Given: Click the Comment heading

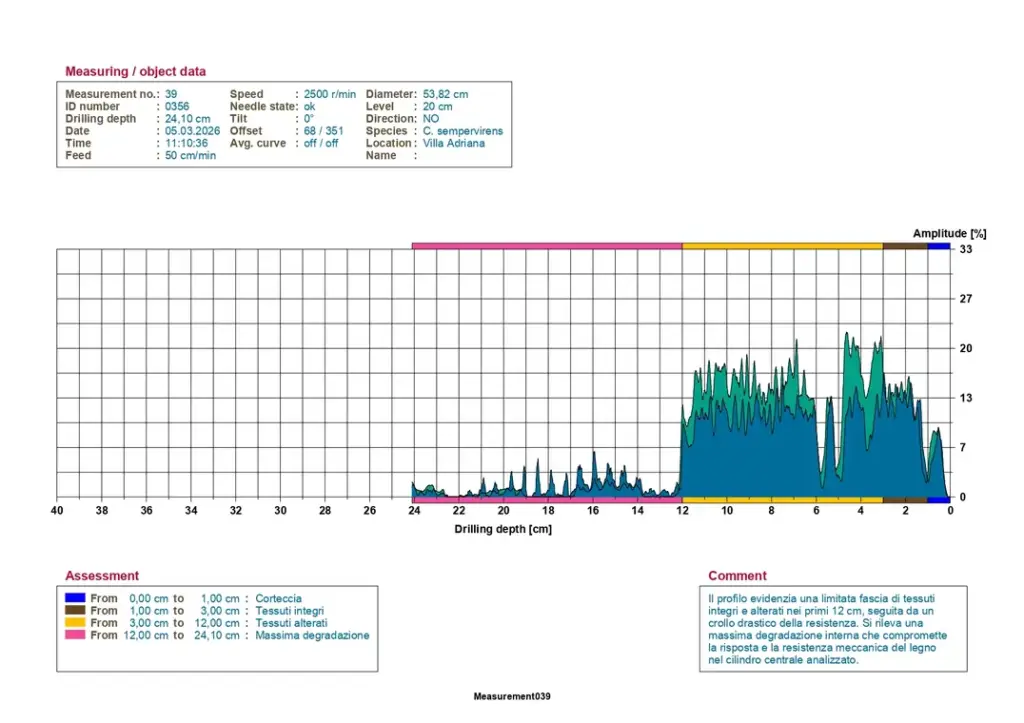Looking at the screenshot, I should pyautogui.click(x=737, y=575).
